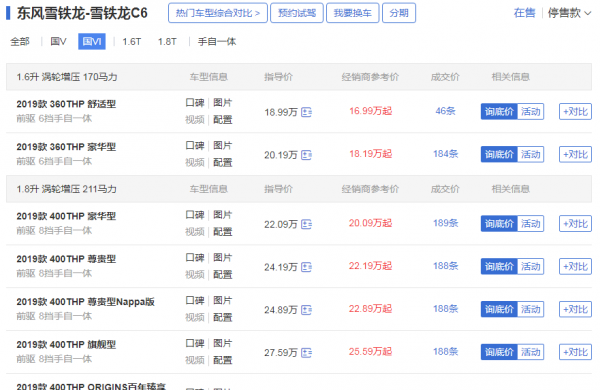Open 2019款 360THP 豪华型 model link
This screenshot has height=390, width=600.
[x=66, y=147]
